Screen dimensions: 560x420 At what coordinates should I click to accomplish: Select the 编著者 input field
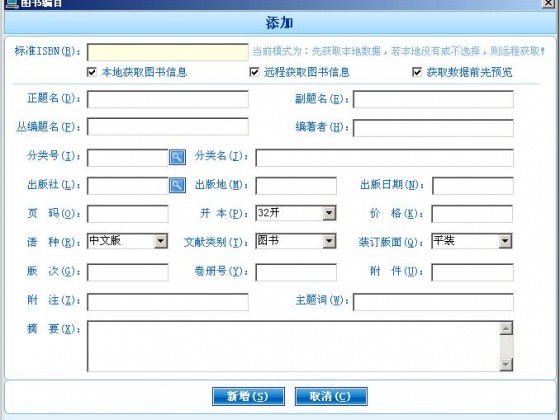coord(433,128)
